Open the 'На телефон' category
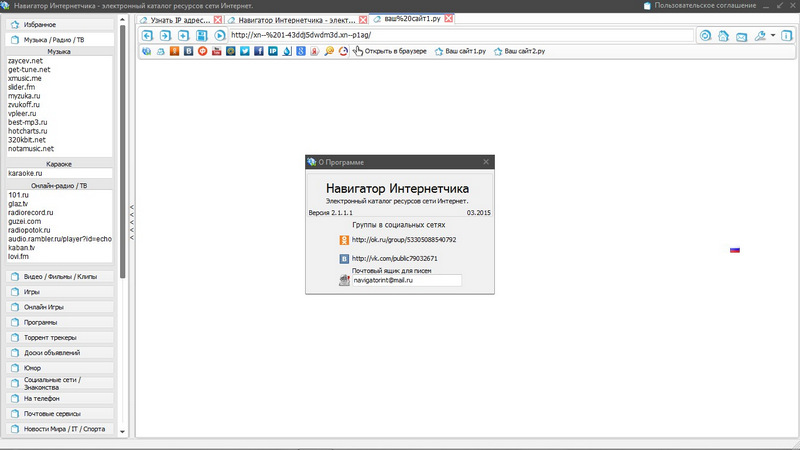 tap(60, 398)
